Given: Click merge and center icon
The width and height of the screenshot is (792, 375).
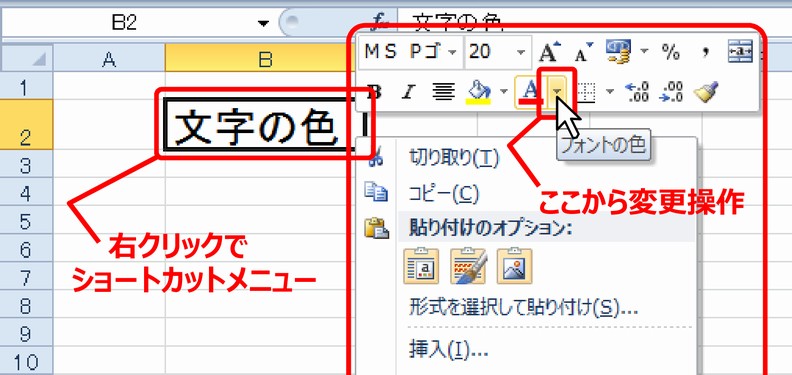Looking at the screenshot, I should pyautogui.click(x=740, y=52).
